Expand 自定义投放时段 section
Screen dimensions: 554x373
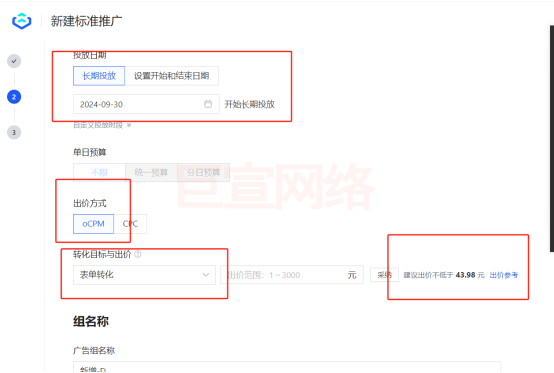point(102,125)
